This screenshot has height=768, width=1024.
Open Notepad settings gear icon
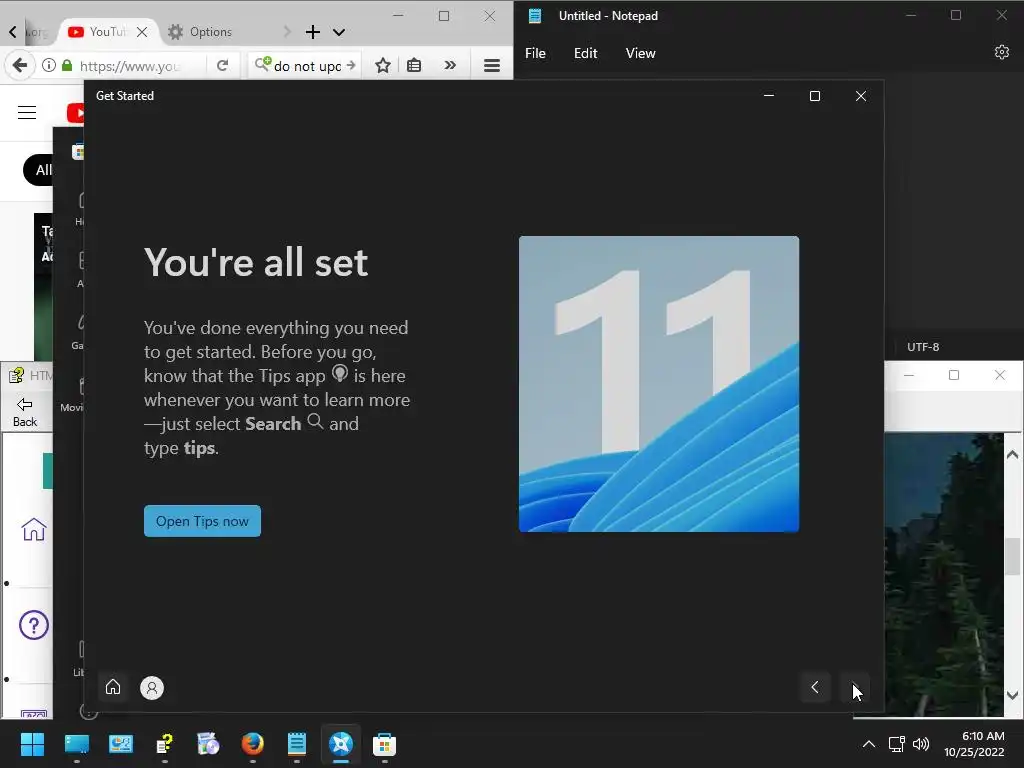(1001, 52)
